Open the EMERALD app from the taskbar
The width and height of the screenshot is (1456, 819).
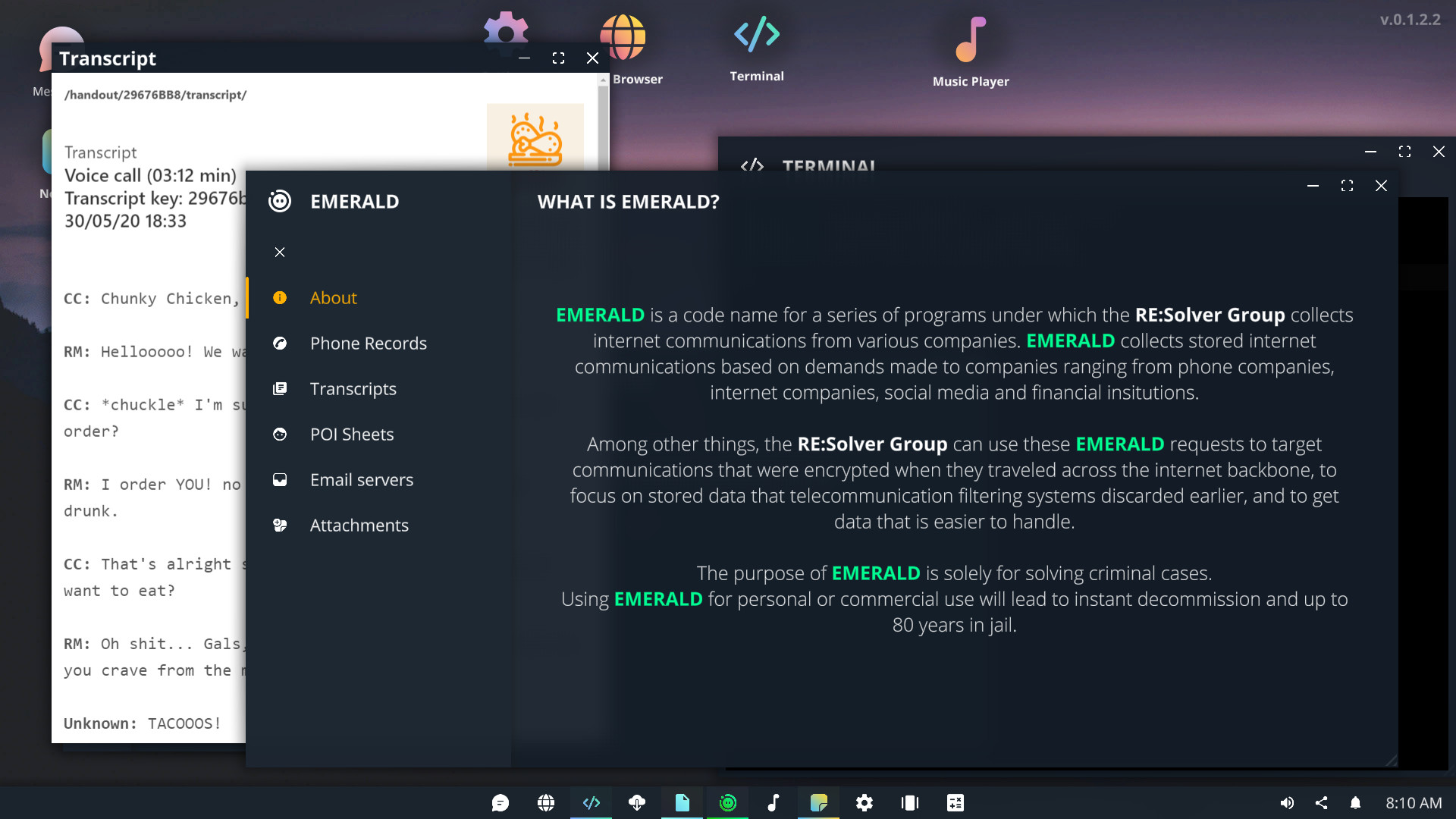tap(727, 802)
